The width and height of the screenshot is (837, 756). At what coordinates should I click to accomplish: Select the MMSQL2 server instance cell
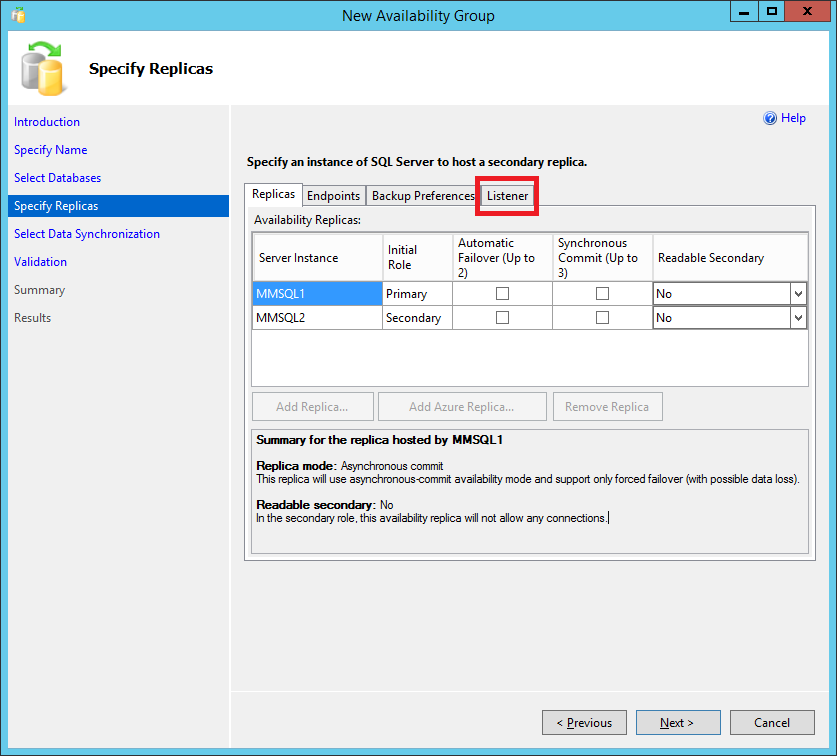pyautogui.click(x=316, y=318)
